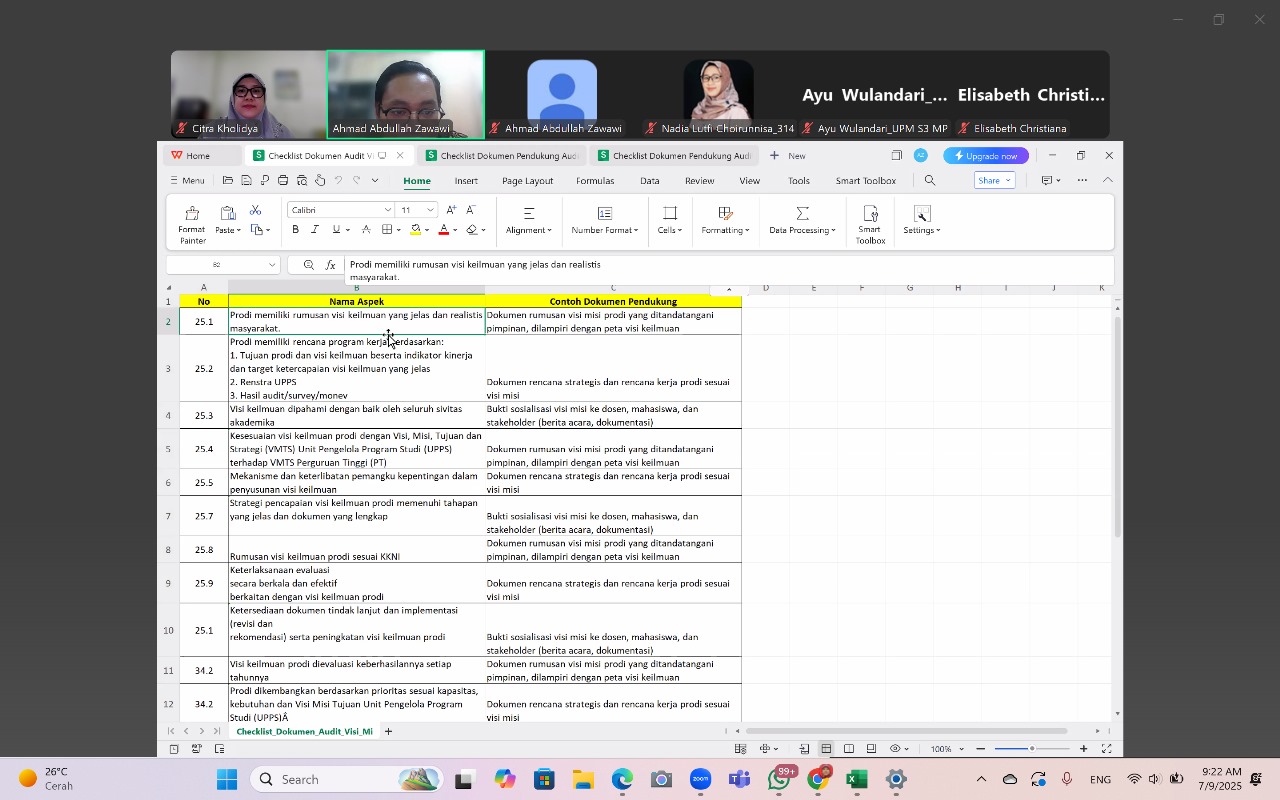Open the Number Format dropdown

pyautogui.click(x=604, y=222)
